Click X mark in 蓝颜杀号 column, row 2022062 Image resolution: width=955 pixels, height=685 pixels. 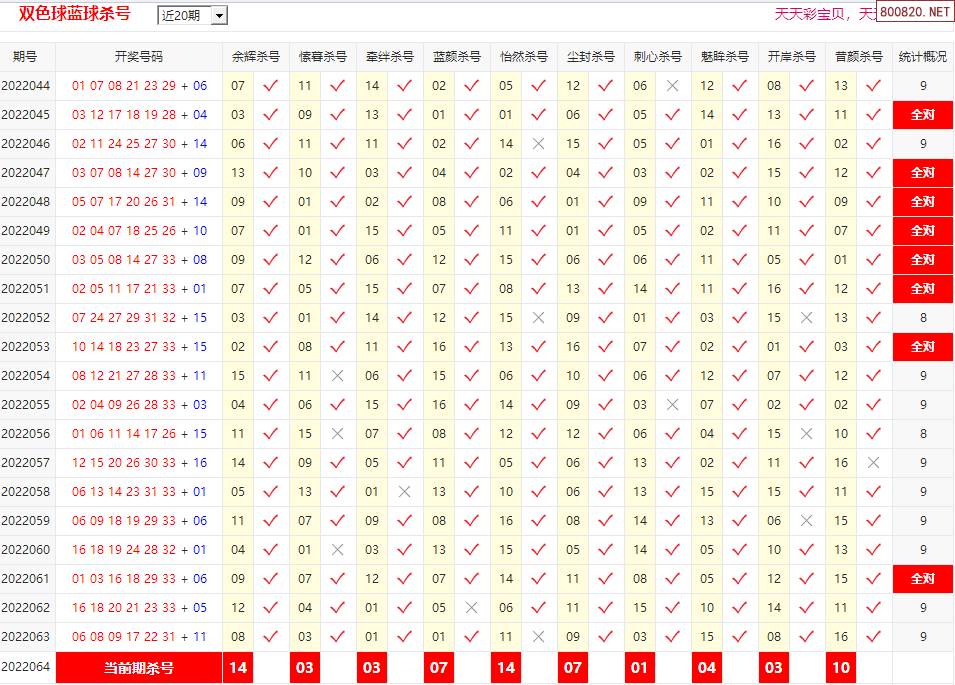pyautogui.click(x=471, y=608)
